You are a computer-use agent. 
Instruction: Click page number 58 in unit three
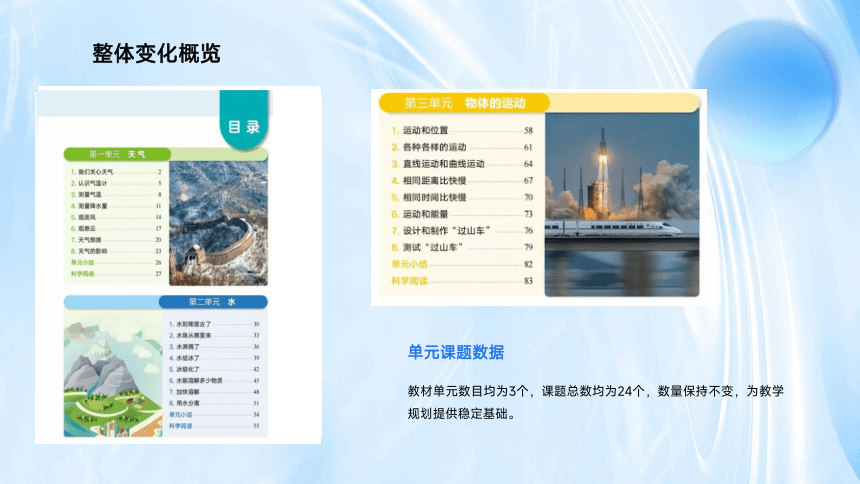click(x=528, y=131)
